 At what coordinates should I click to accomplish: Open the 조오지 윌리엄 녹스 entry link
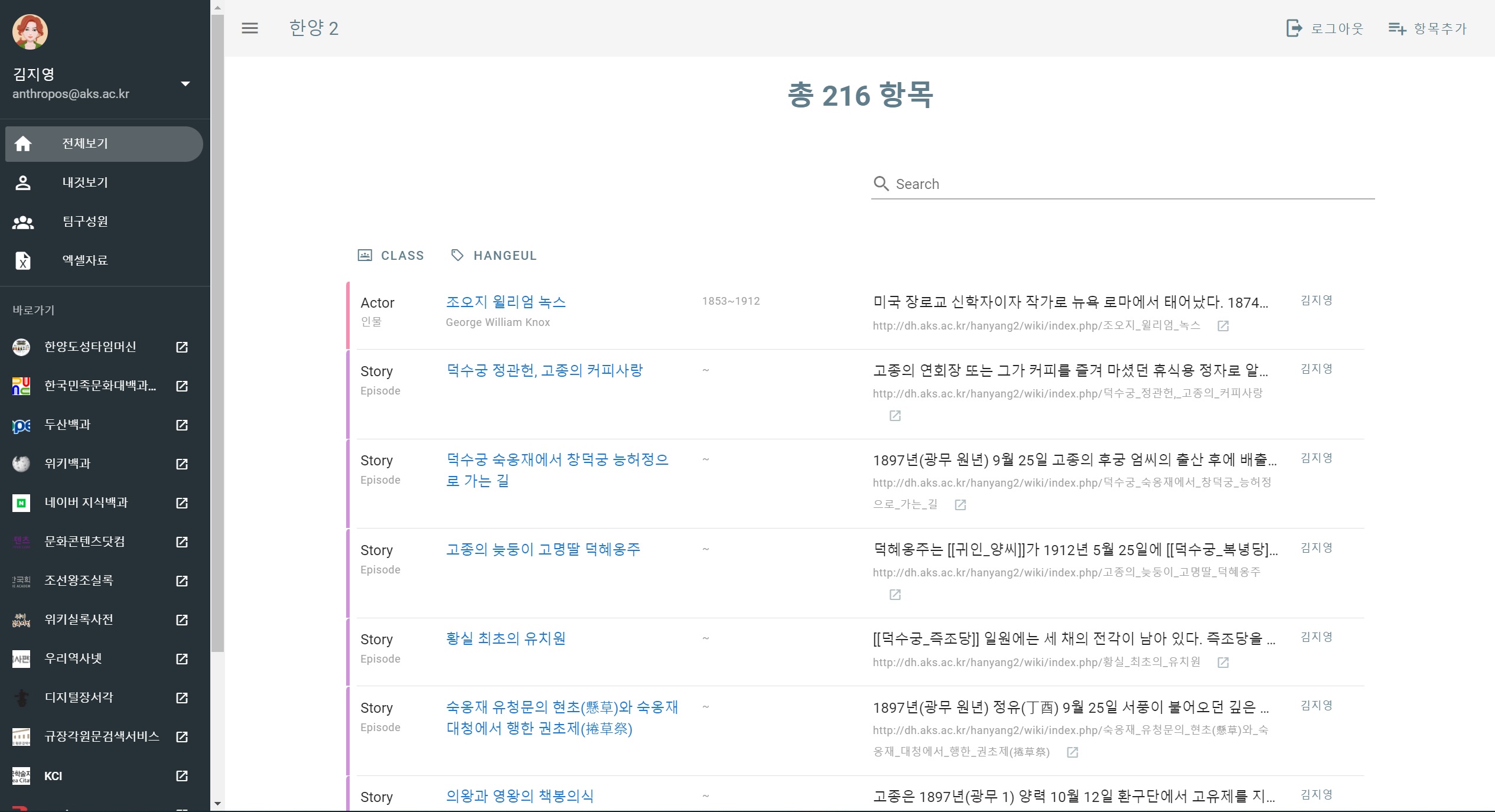506,302
